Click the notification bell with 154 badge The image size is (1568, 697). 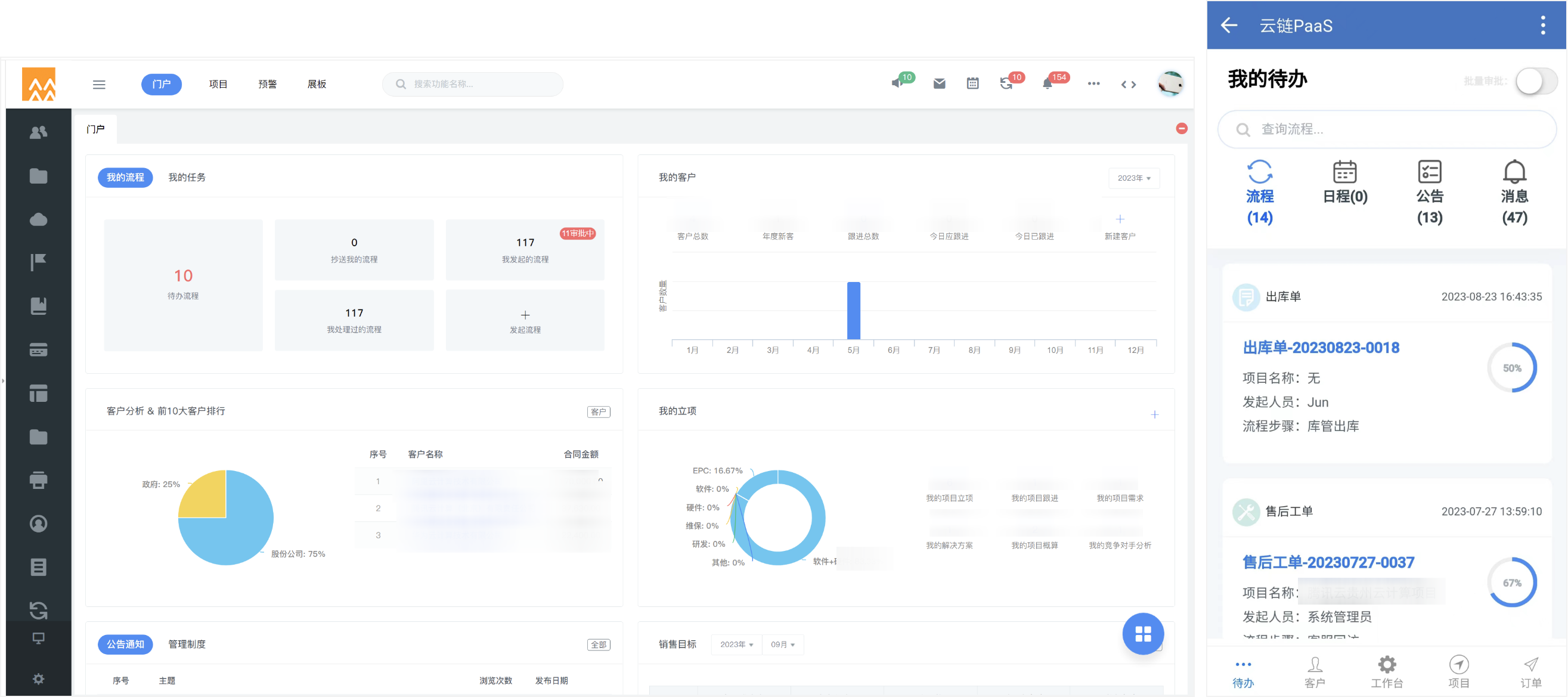(x=1047, y=84)
